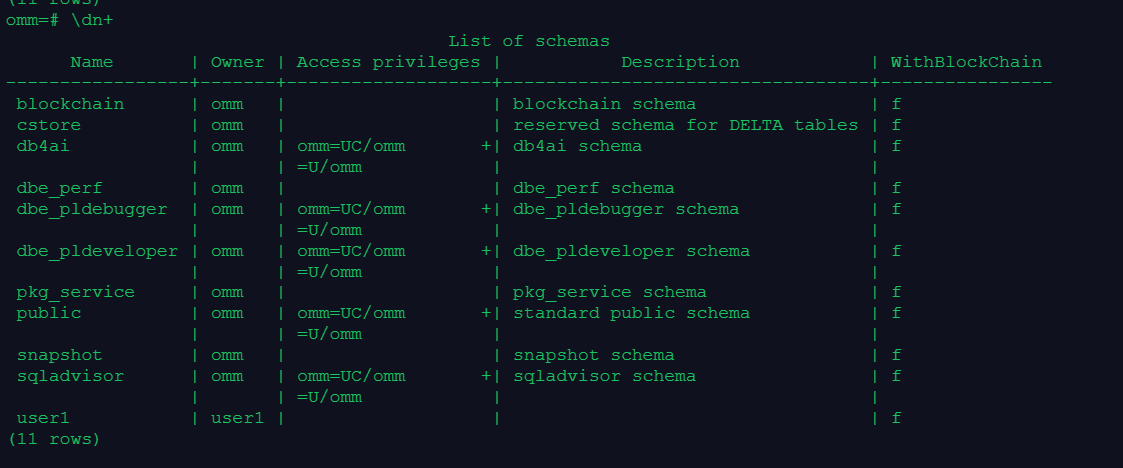Click the Access privileges column header
This screenshot has height=468, width=1123.
[388, 62]
